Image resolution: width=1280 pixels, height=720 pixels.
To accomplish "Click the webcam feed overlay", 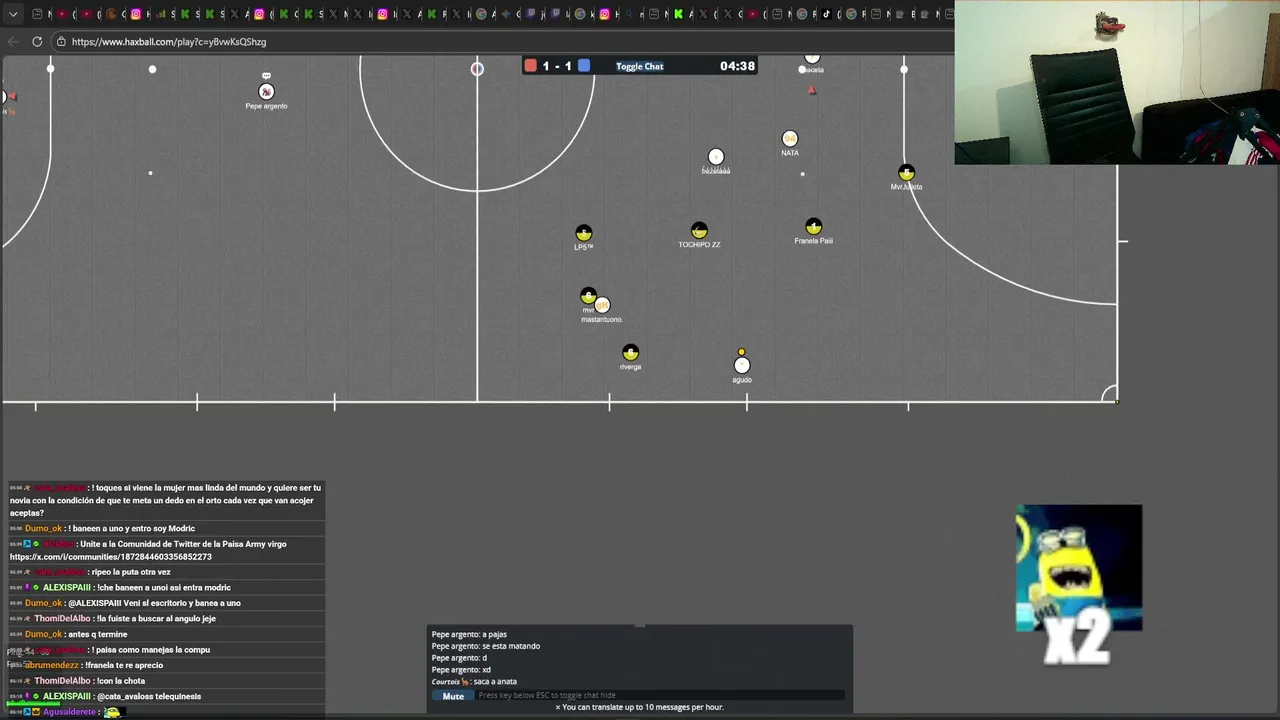I will pos(1117,82).
